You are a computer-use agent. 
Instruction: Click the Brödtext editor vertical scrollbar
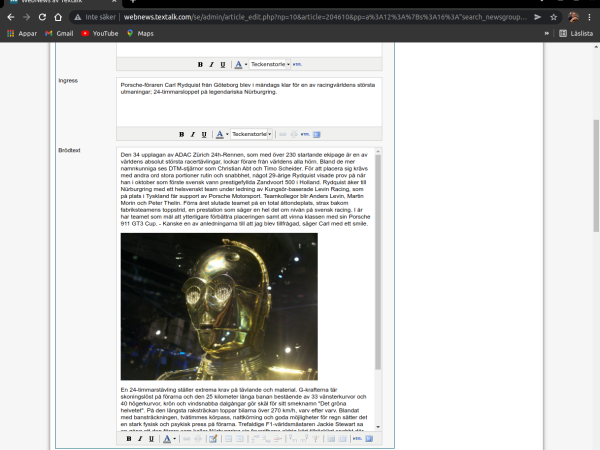[378, 262]
